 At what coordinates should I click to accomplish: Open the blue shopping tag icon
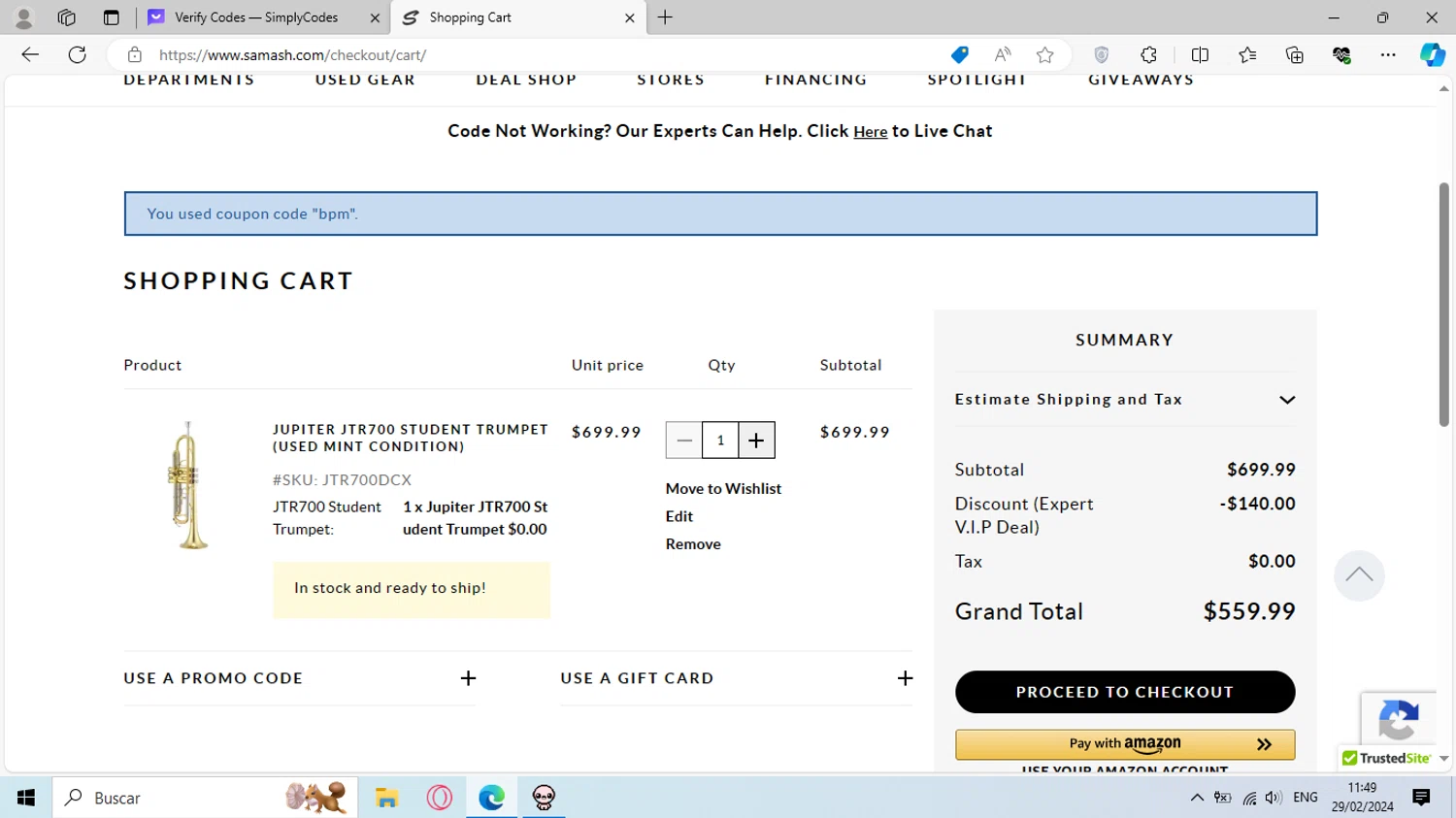(x=959, y=55)
